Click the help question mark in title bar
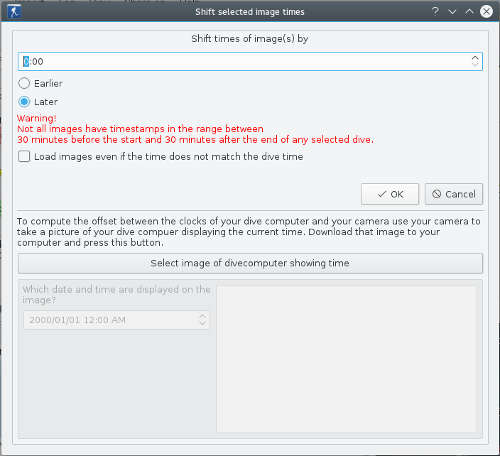500x456 pixels. coord(435,11)
